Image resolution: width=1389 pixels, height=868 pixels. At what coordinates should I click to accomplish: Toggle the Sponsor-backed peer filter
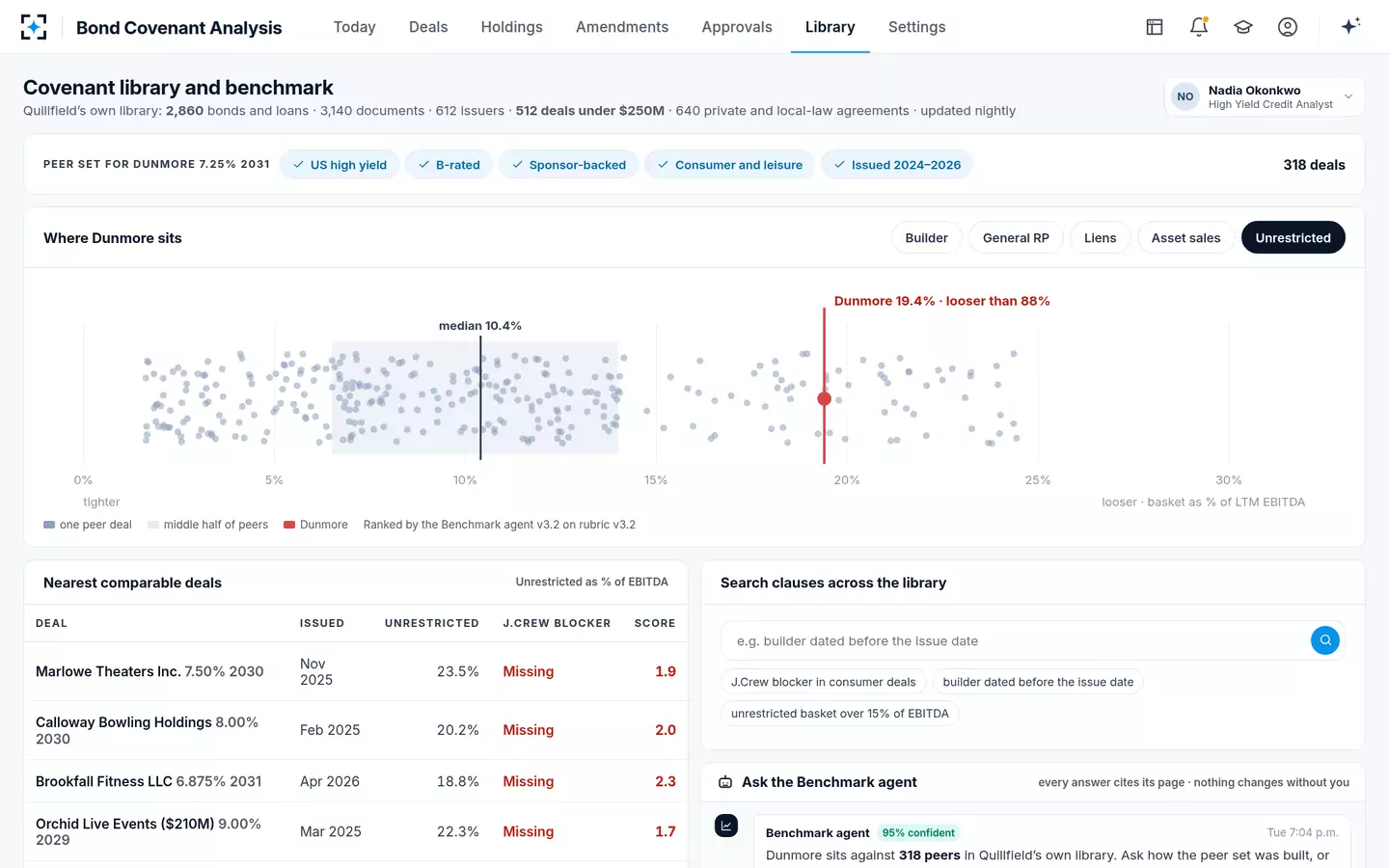pos(569,165)
